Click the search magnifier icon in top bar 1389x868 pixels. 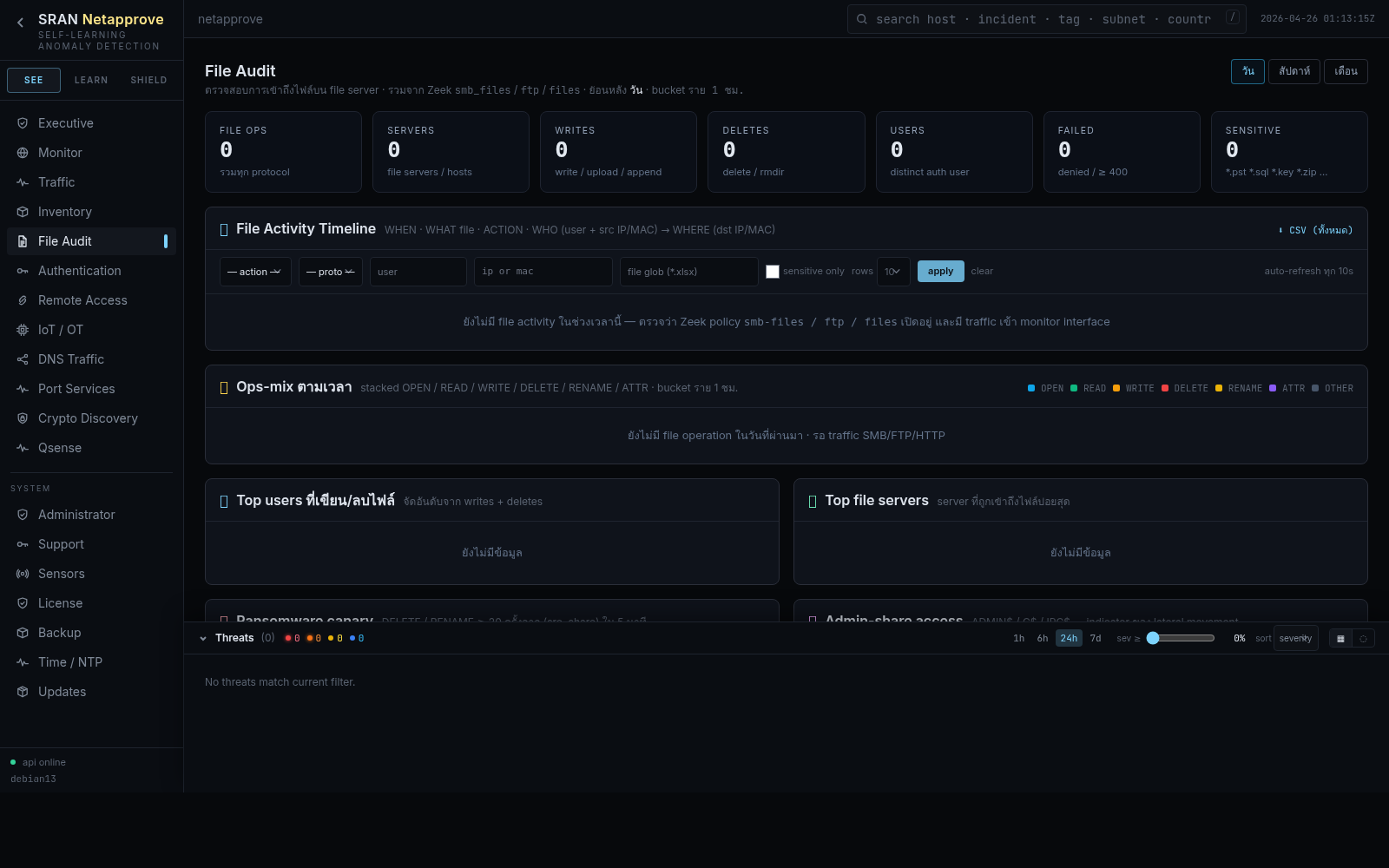[x=862, y=19]
